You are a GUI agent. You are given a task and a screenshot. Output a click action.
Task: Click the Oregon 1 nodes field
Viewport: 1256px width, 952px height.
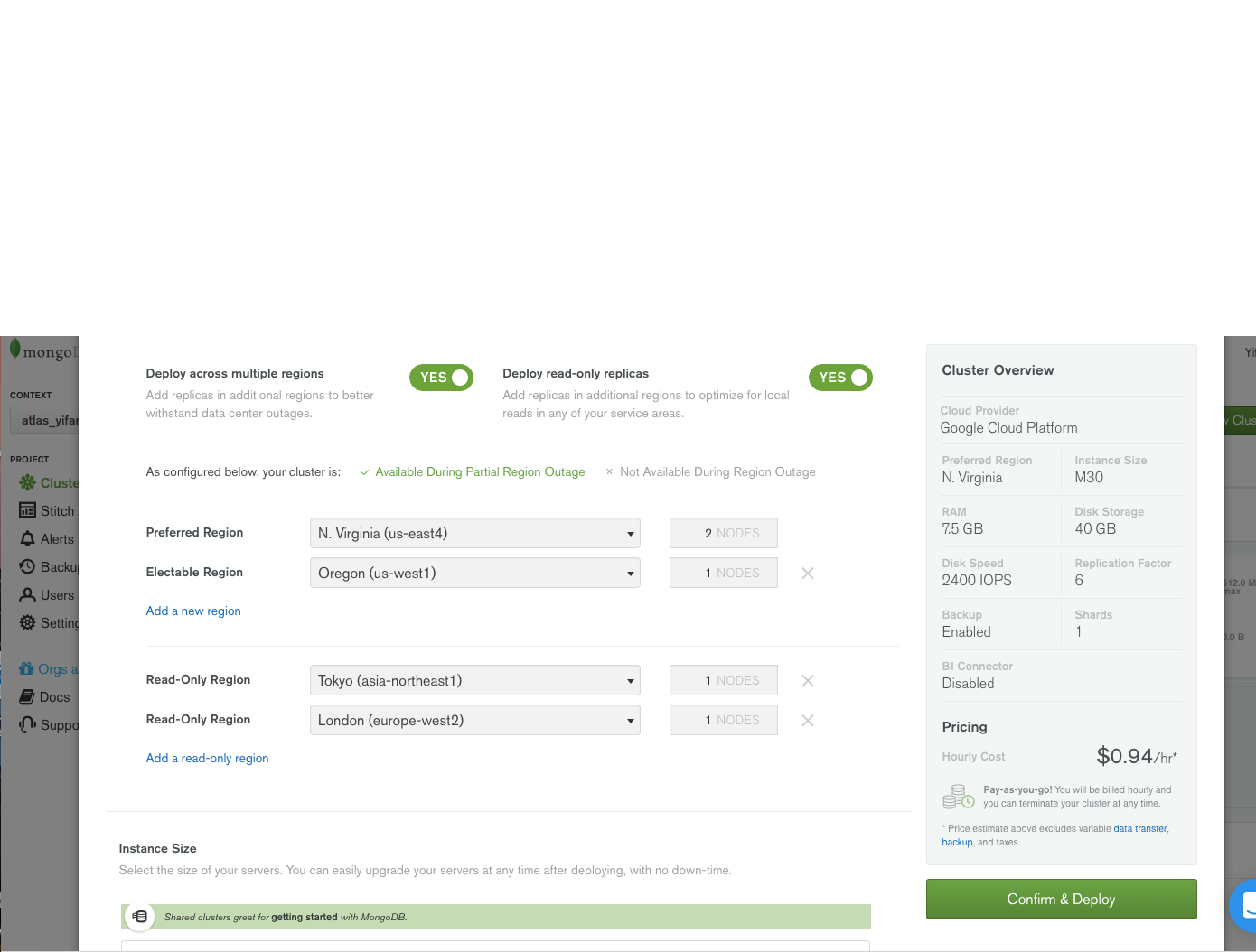[x=723, y=573]
